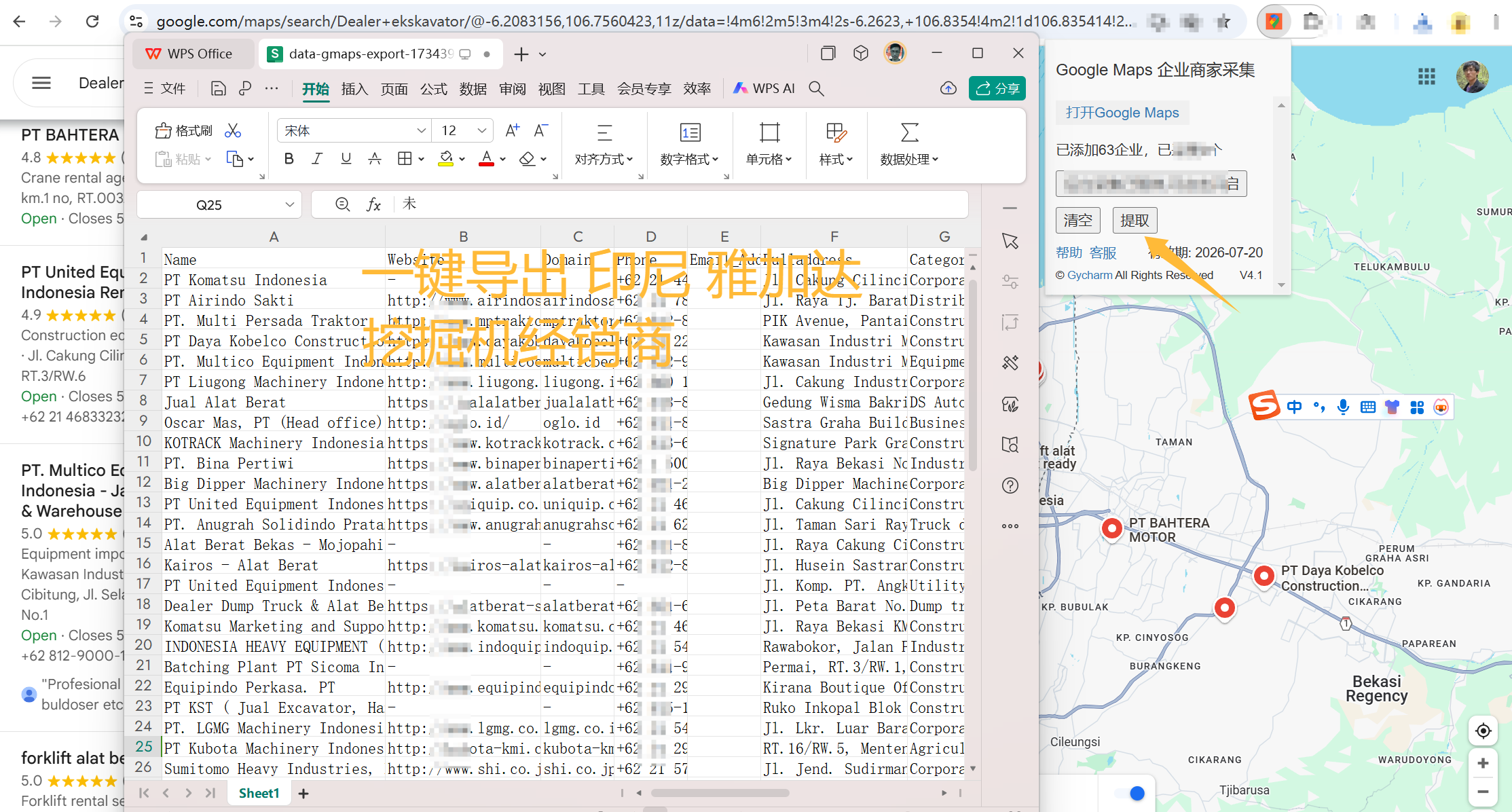Switch to the 数据 Data tab
The image size is (1512, 812).
click(473, 89)
